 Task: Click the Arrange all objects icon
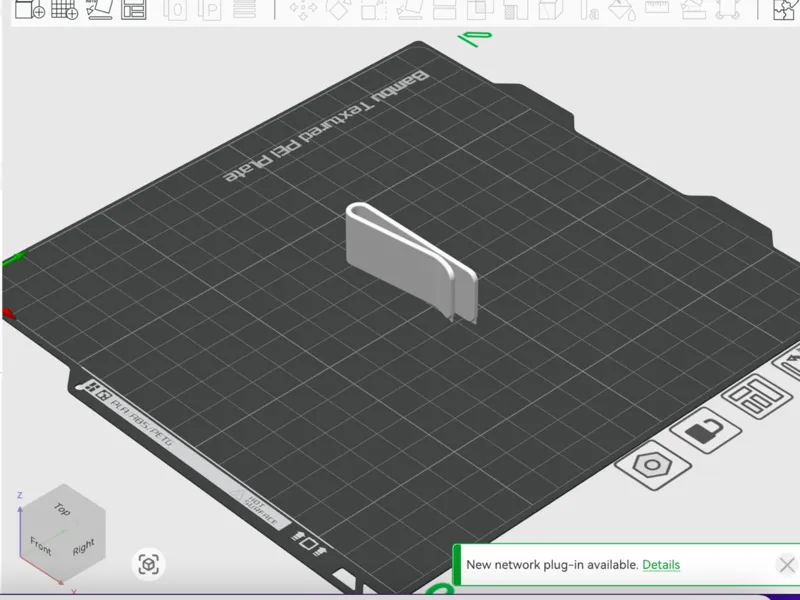click(x=134, y=9)
